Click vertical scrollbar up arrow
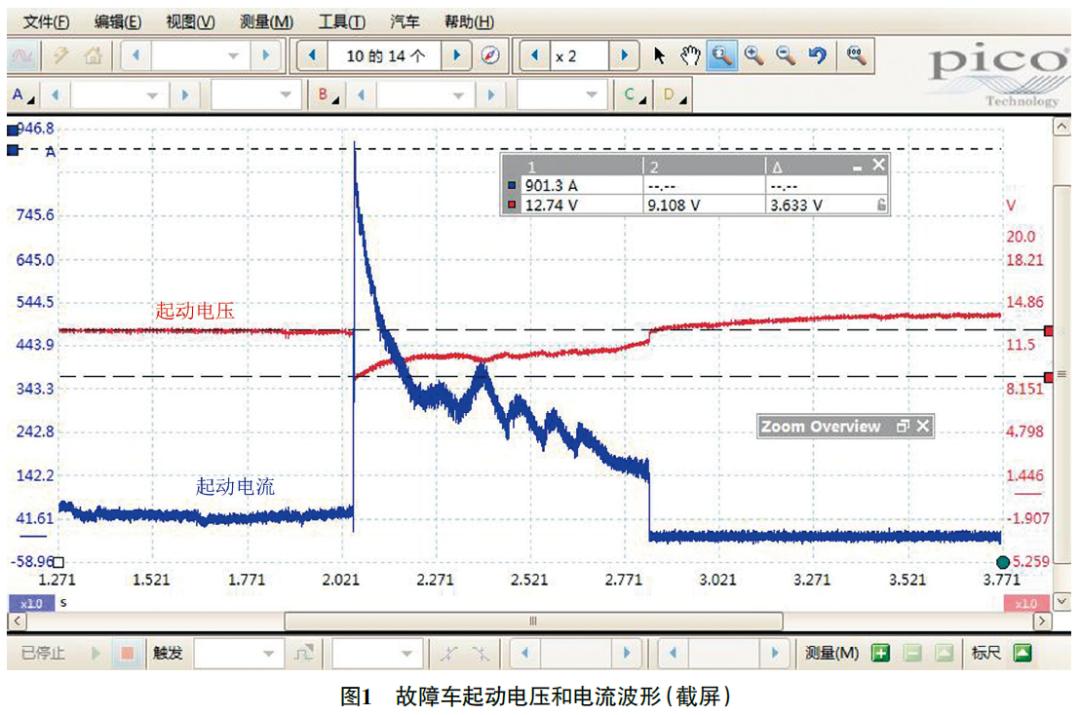This screenshot has width=1080, height=715. click(1061, 127)
